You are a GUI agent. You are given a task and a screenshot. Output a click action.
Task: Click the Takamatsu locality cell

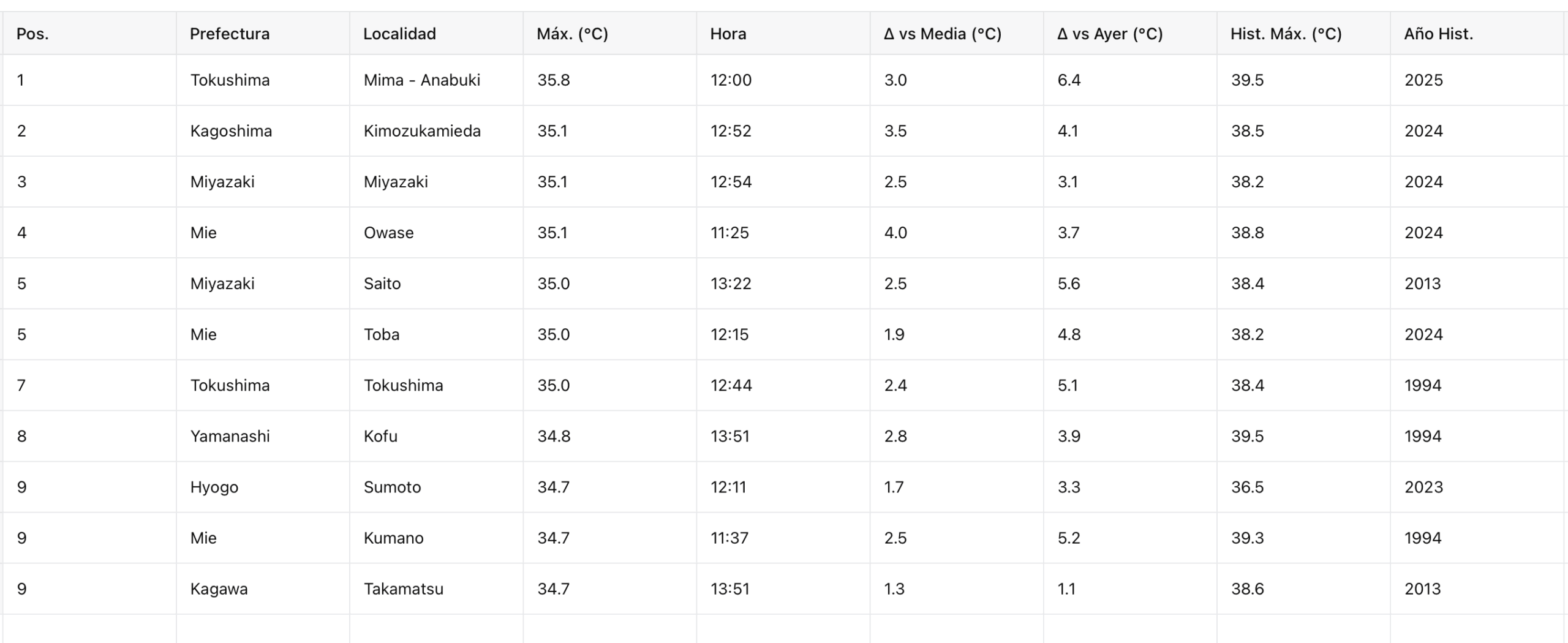tap(404, 589)
